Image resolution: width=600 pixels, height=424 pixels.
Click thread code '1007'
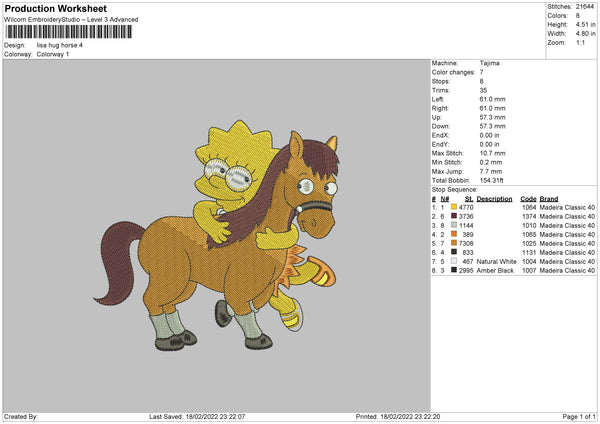(x=529, y=271)
